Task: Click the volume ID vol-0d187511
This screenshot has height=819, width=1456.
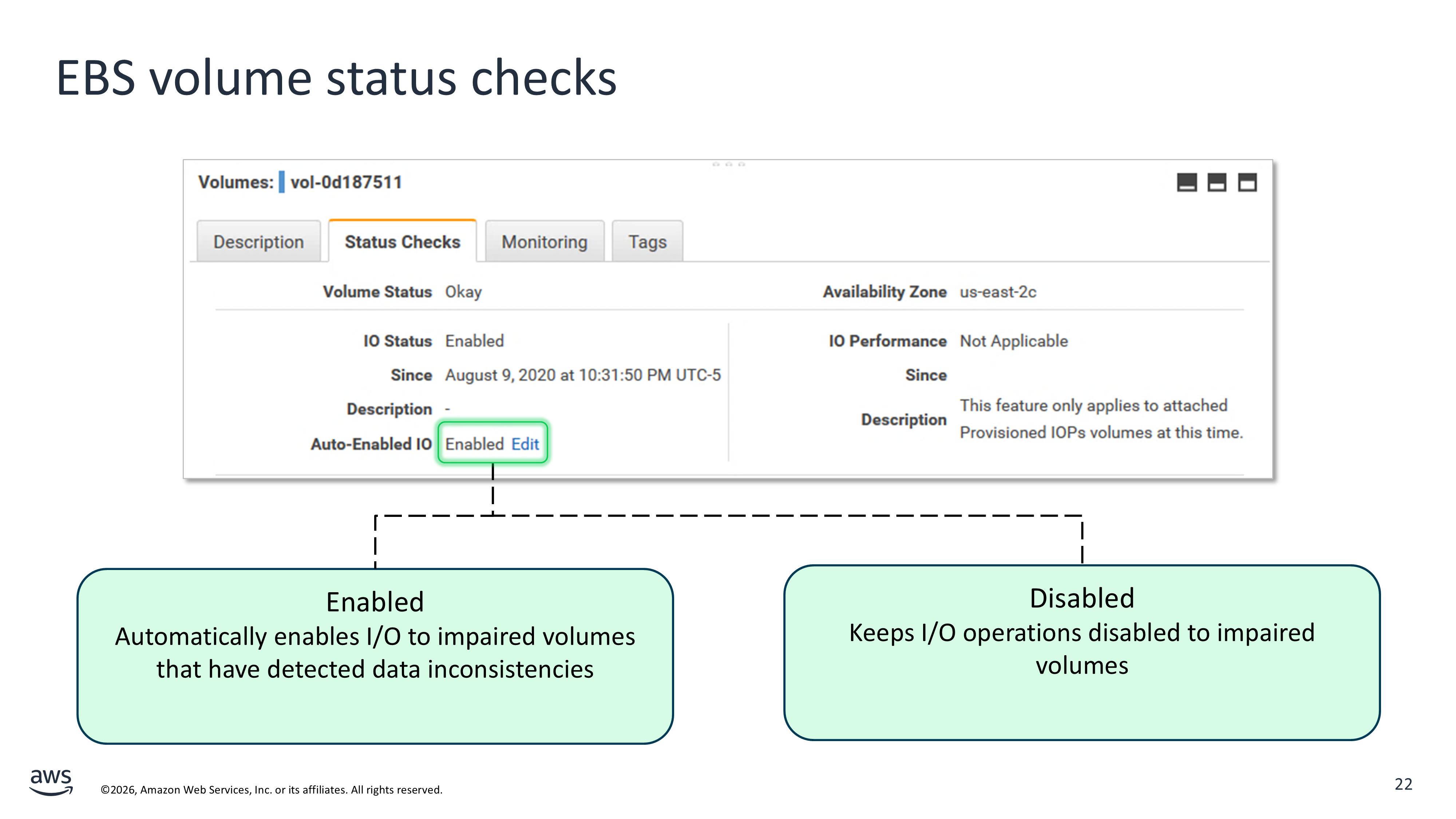Action: [346, 183]
